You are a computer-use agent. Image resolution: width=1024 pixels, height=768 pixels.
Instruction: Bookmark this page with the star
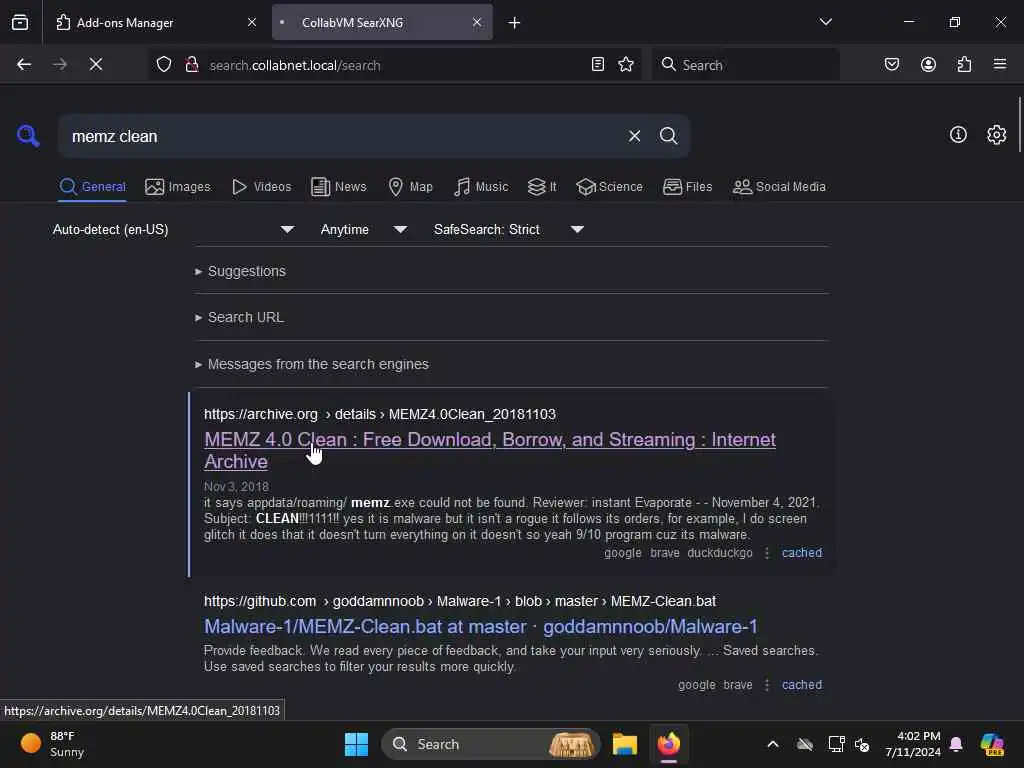[x=626, y=64]
